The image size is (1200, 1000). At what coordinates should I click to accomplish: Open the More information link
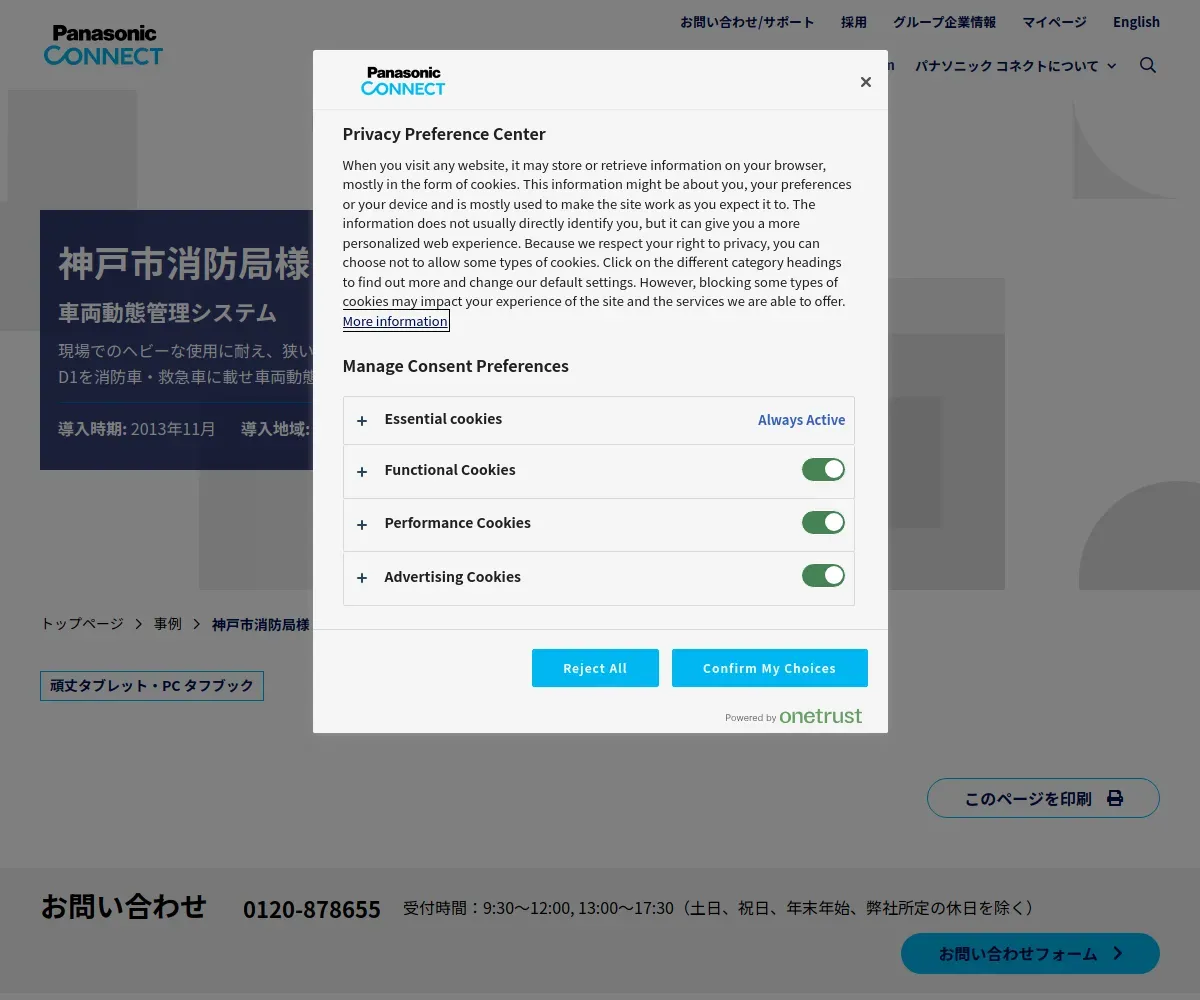click(x=395, y=321)
